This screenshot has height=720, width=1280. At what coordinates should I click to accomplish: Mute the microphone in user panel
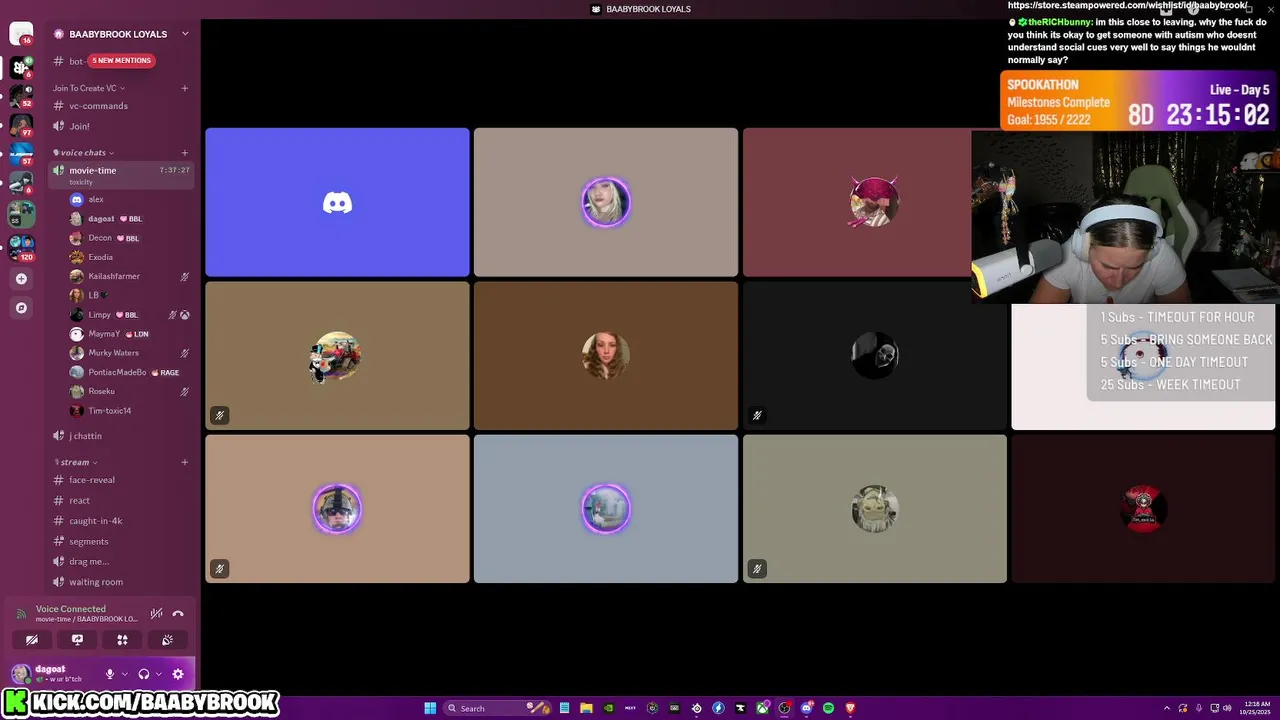(x=110, y=674)
